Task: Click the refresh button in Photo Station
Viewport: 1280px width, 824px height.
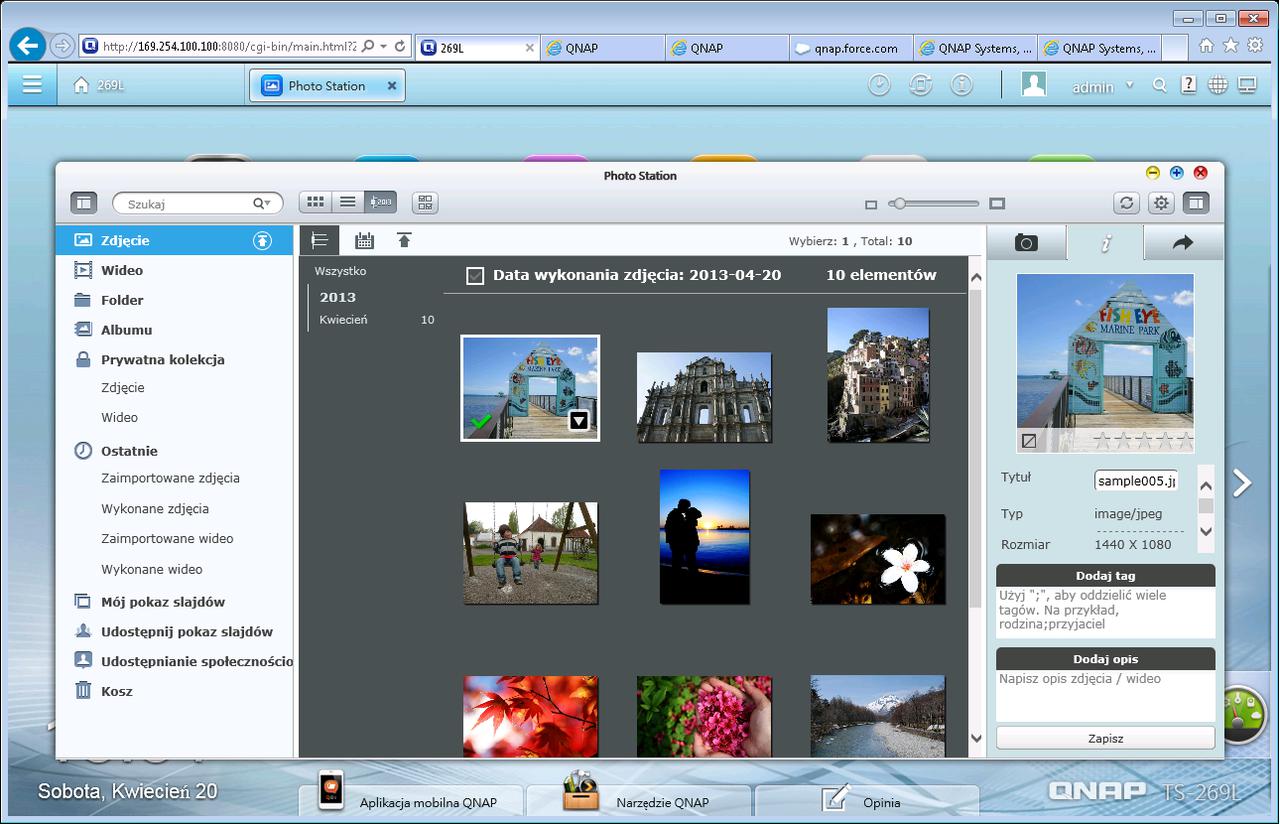Action: [1127, 203]
